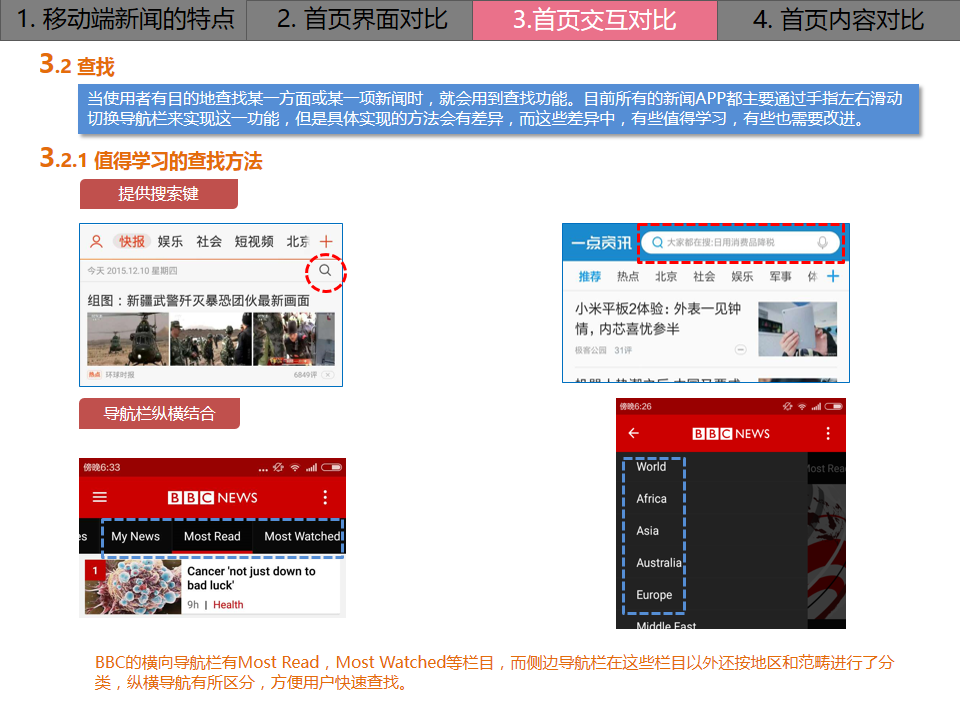Select the 热点 tab in 一点资讯
960x720 pixels.
click(628, 277)
